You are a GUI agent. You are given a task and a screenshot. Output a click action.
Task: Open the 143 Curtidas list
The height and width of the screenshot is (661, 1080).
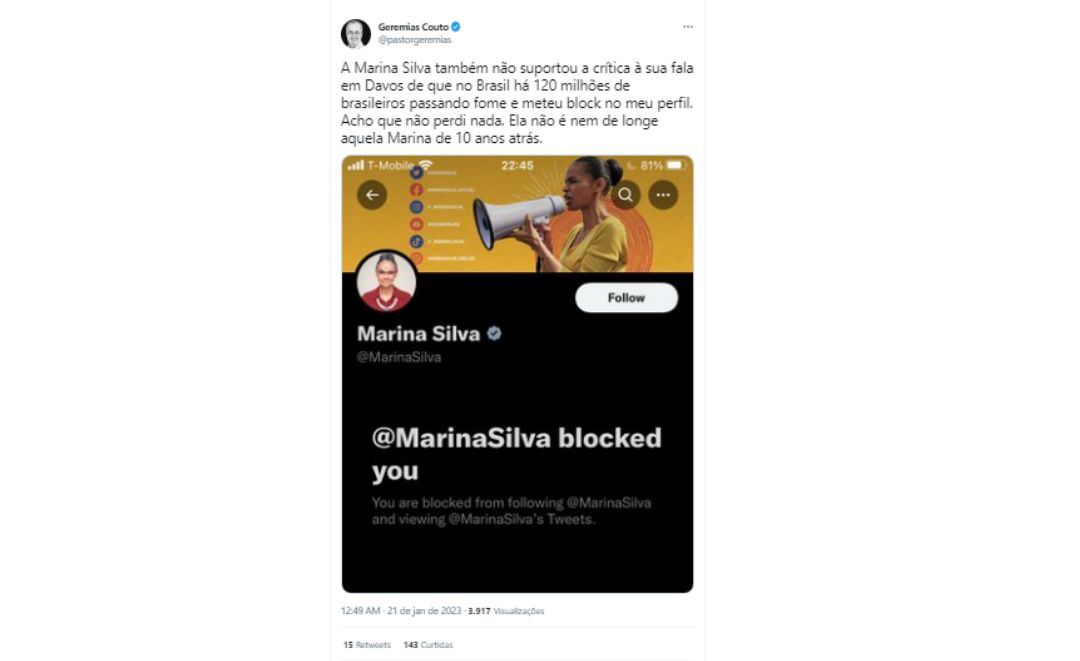pos(428,645)
